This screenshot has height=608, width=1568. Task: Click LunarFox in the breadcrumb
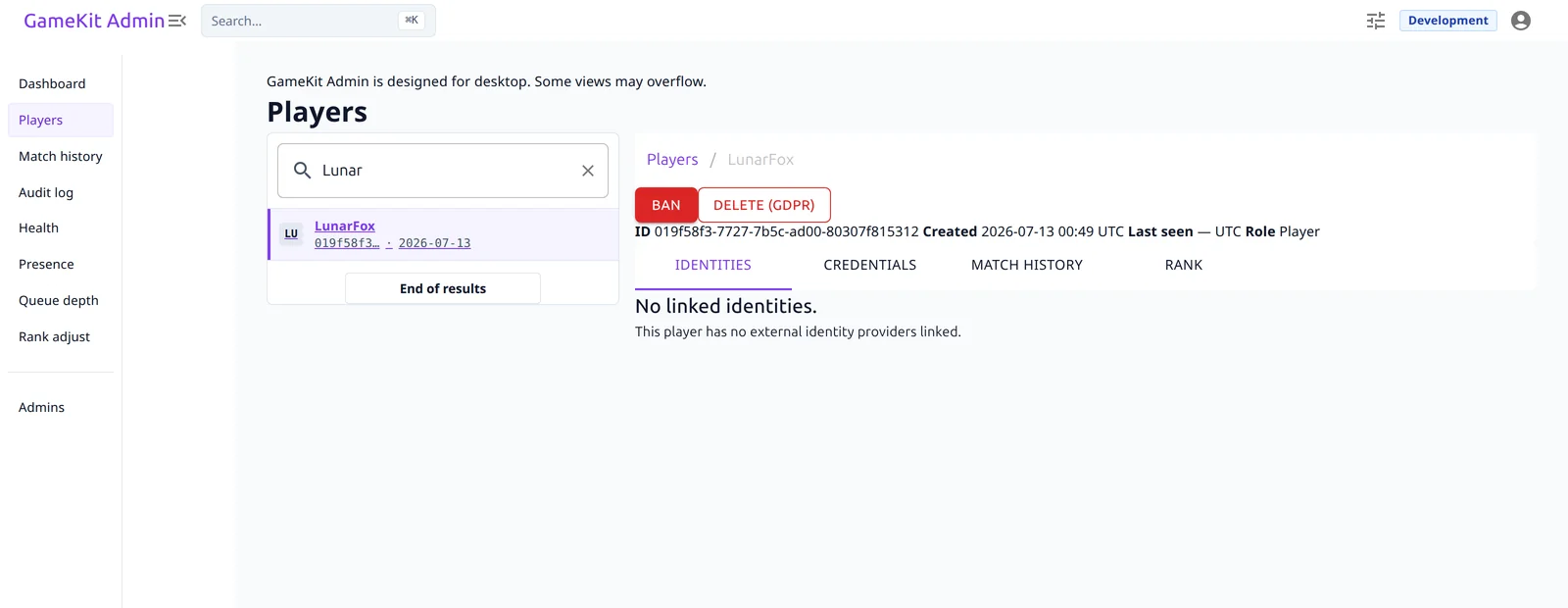[760, 160]
